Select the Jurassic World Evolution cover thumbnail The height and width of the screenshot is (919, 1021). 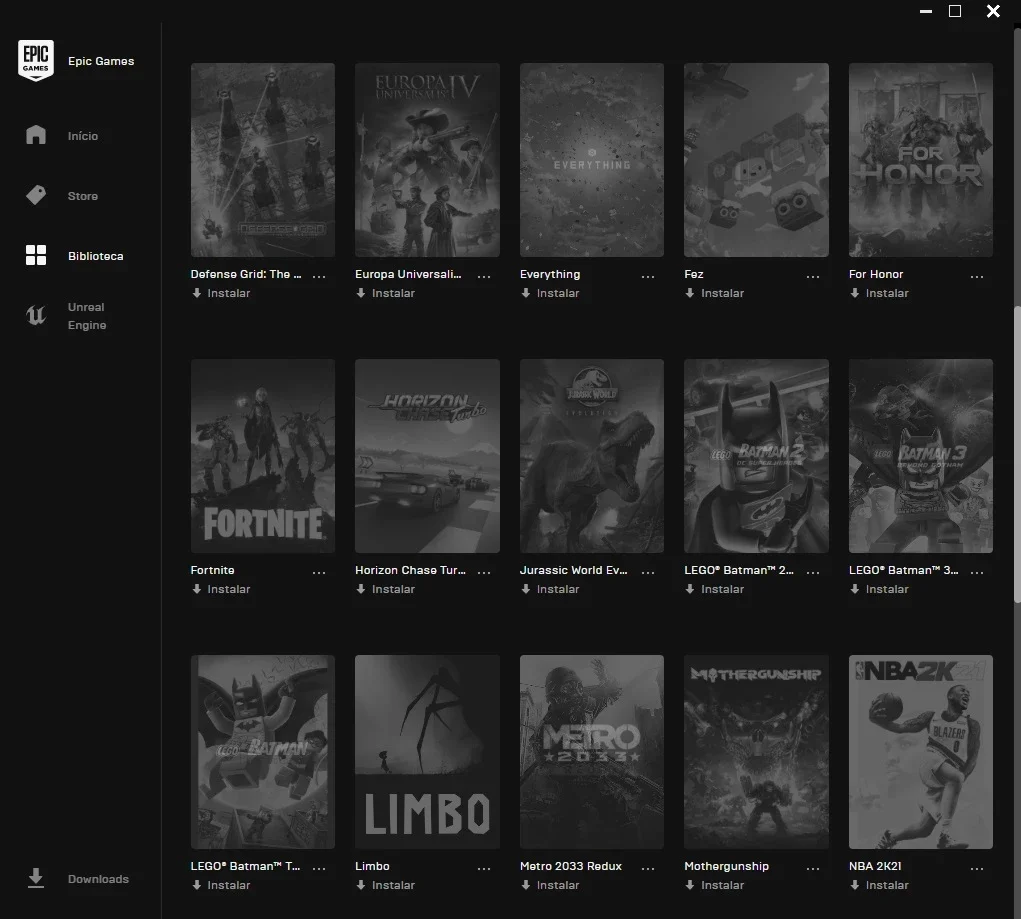[592, 456]
